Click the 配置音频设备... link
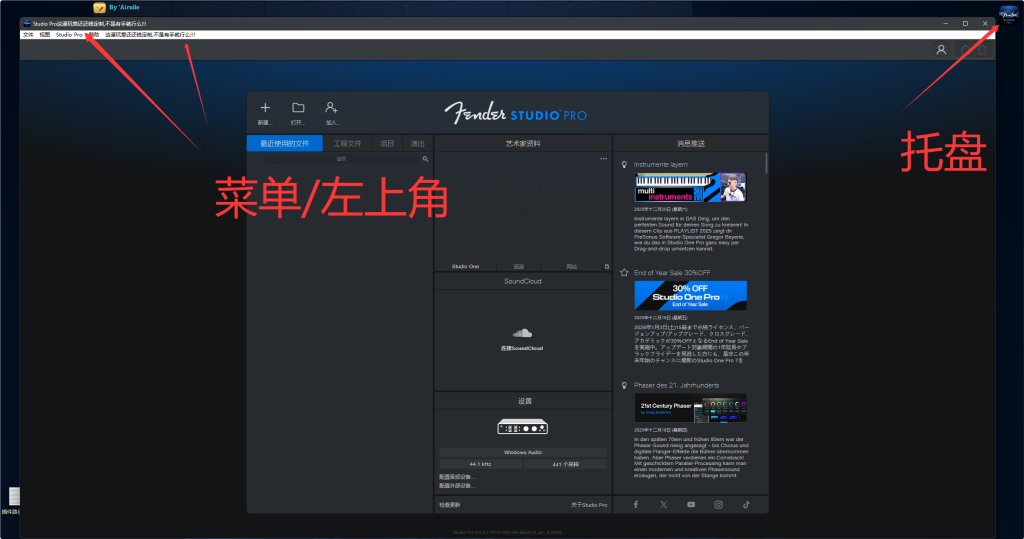 [x=456, y=477]
